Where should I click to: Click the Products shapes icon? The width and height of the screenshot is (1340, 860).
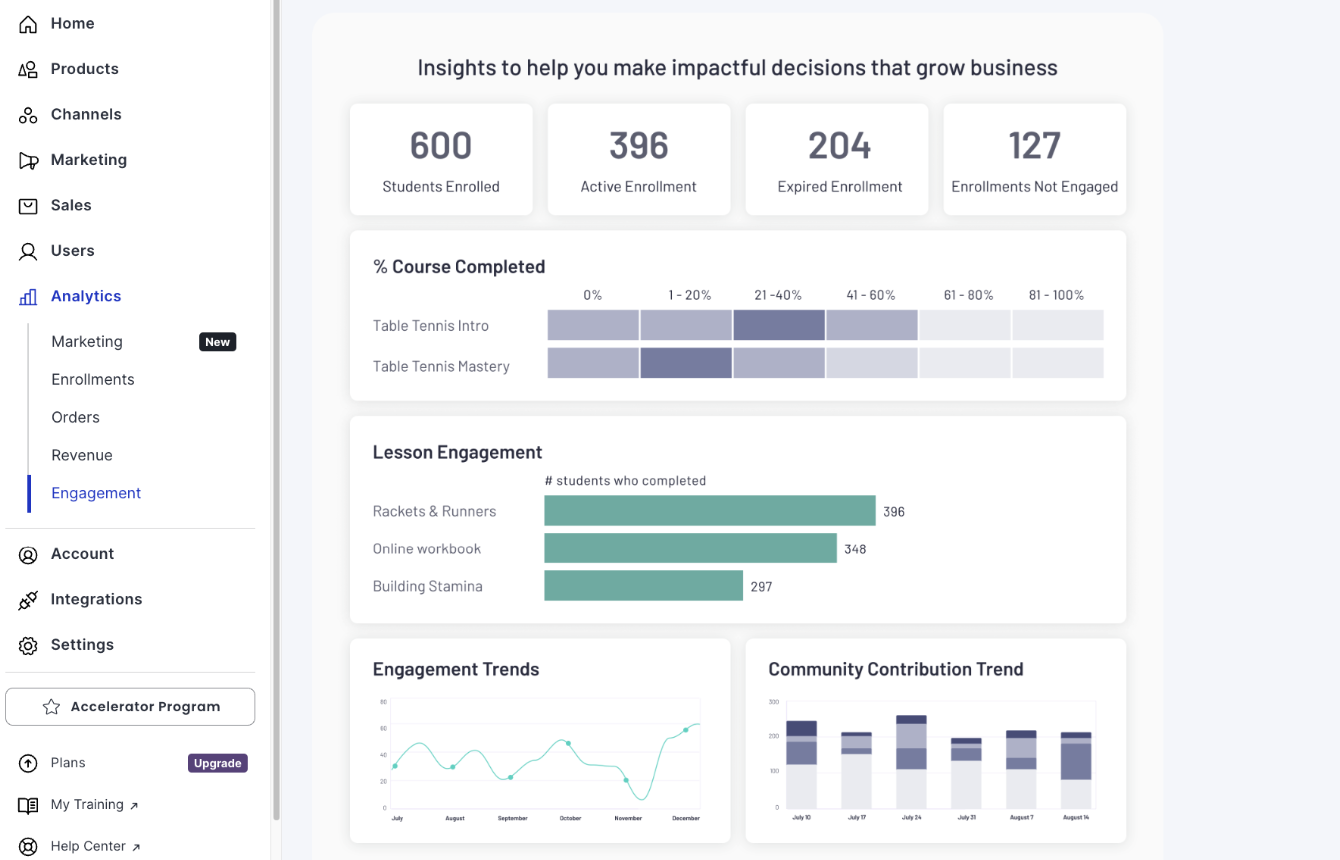coord(28,69)
